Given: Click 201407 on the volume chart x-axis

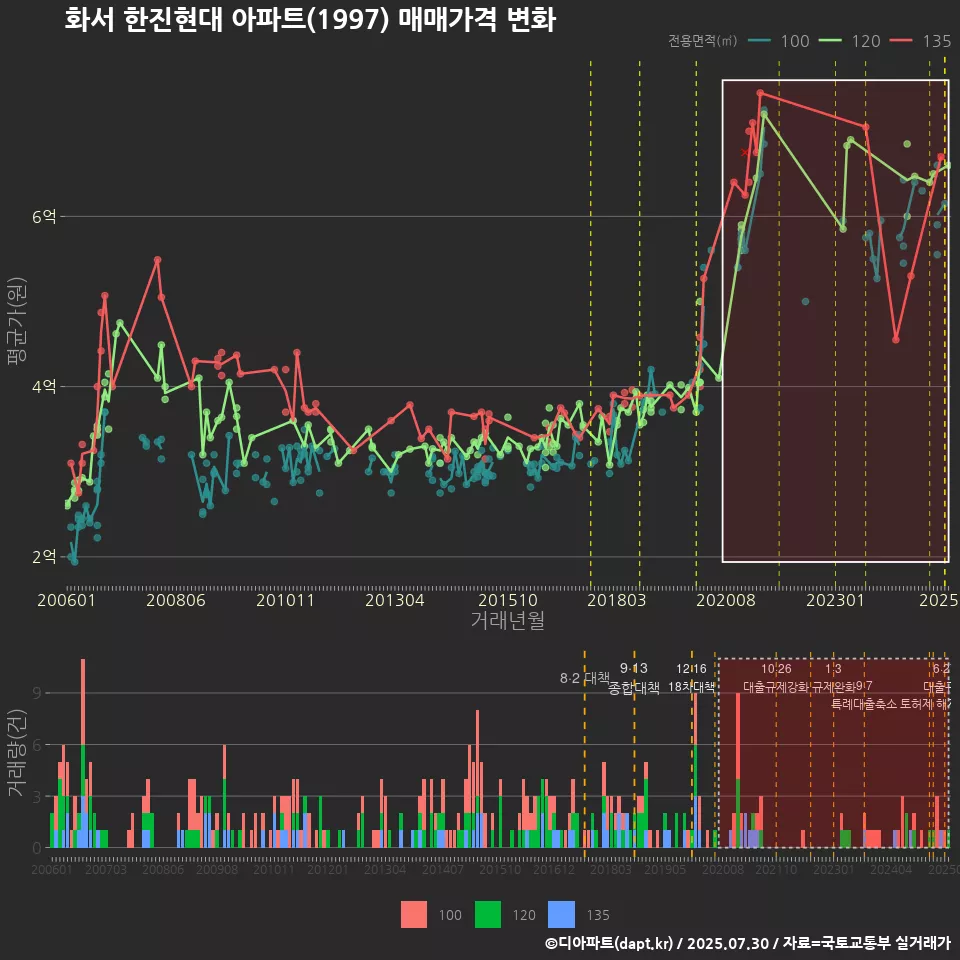Looking at the screenshot, I should coord(443,869).
